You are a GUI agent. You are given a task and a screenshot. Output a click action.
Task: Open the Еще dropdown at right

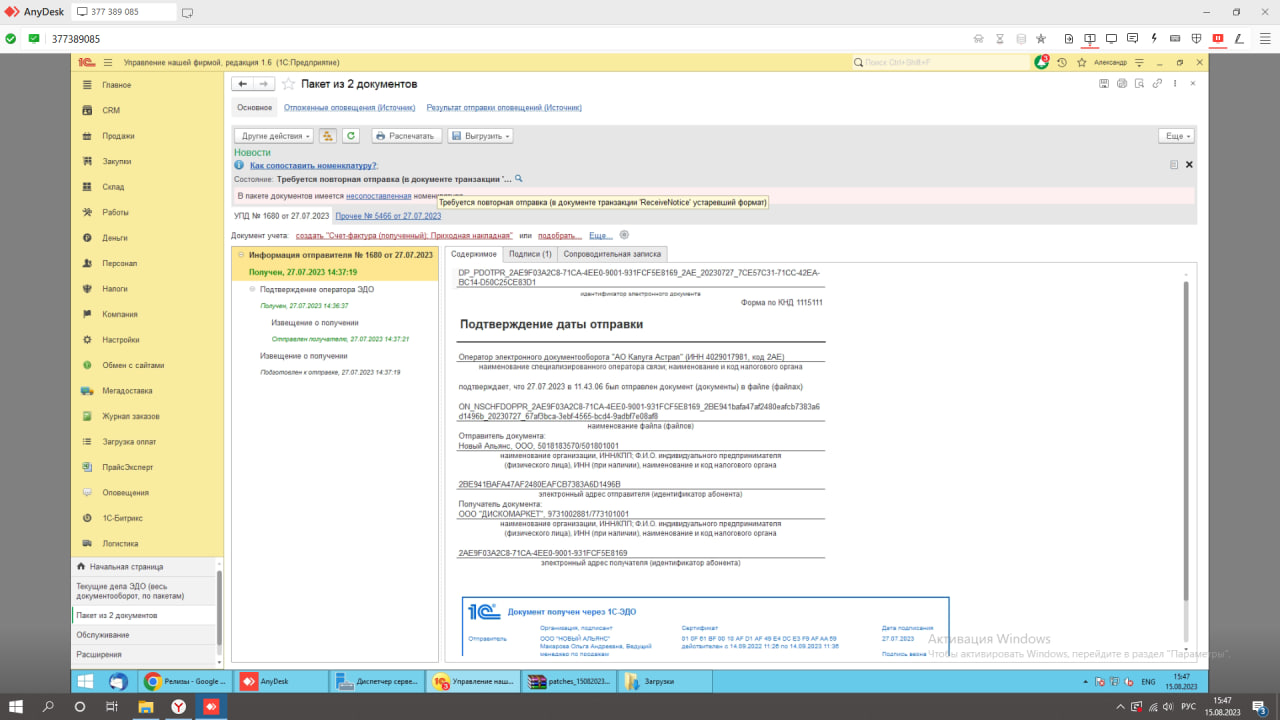pos(1176,136)
